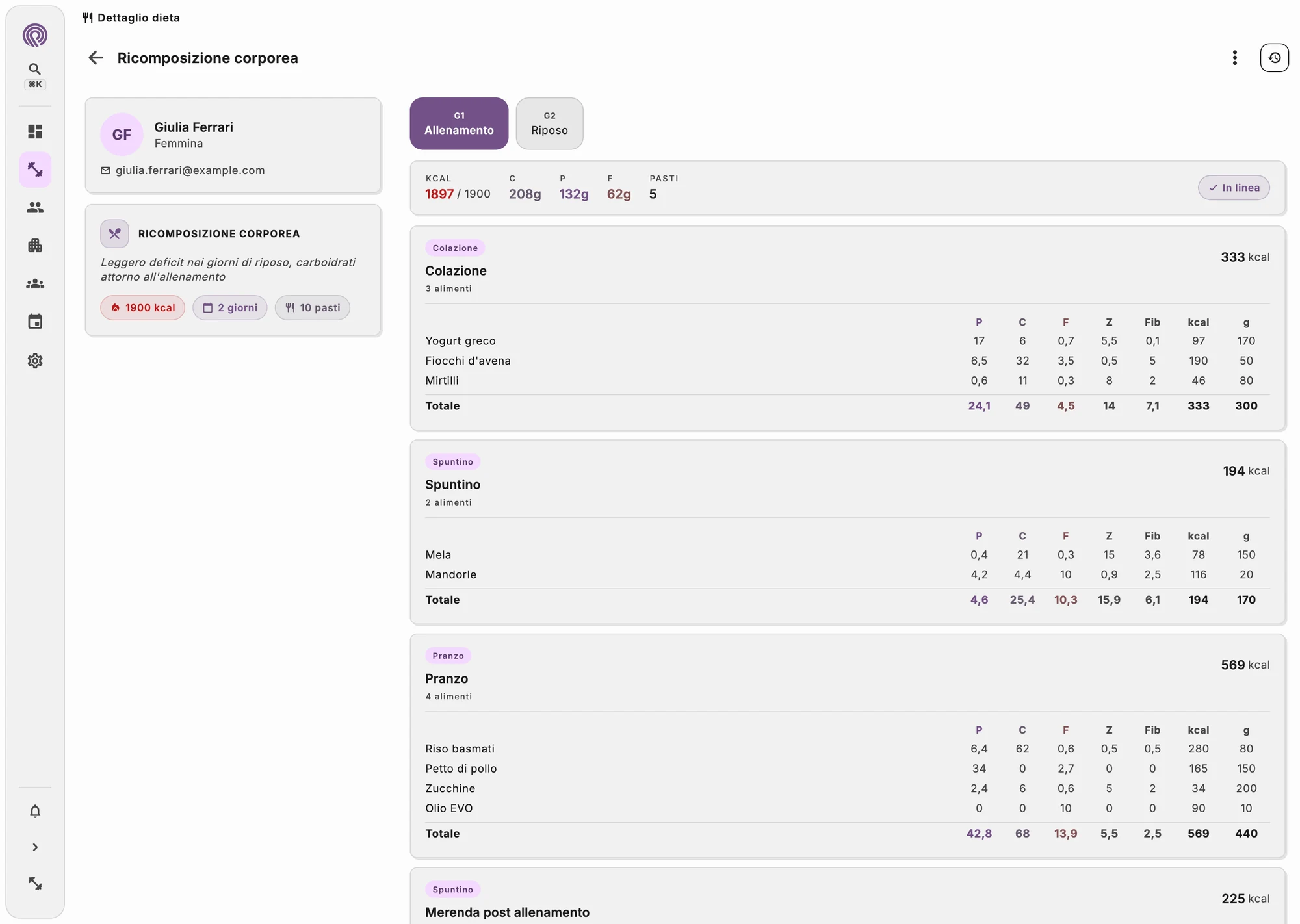Click the bottom dumbbell icon in sidebar
The image size is (1300, 924).
click(x=35, y=884)
